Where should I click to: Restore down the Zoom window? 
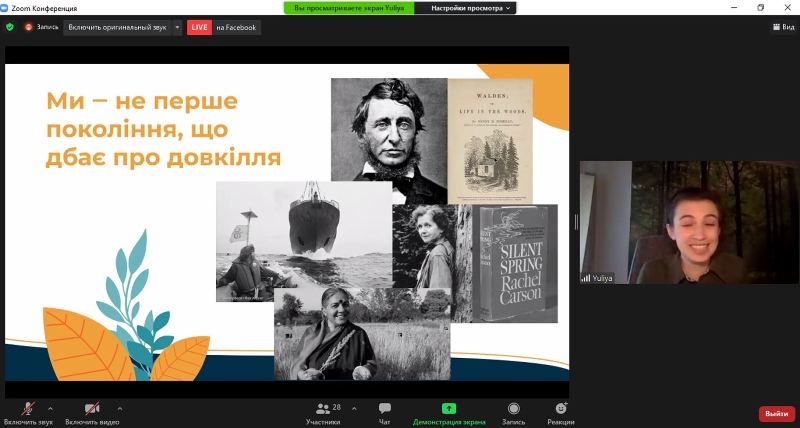point(761,8)
